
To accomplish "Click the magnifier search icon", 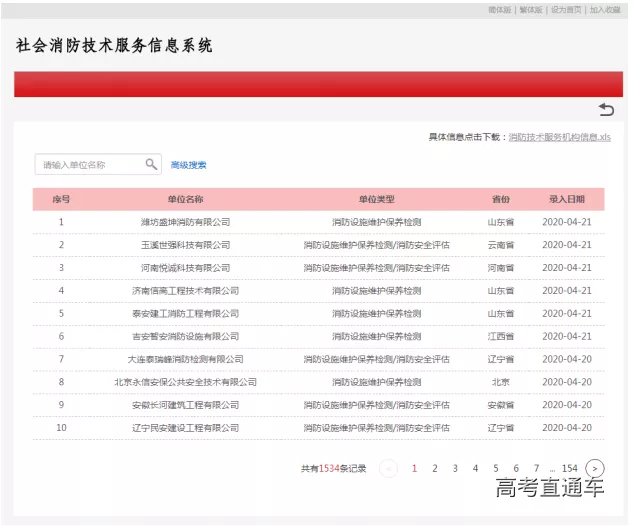I will pyautogui.click(x=151, y=164).
